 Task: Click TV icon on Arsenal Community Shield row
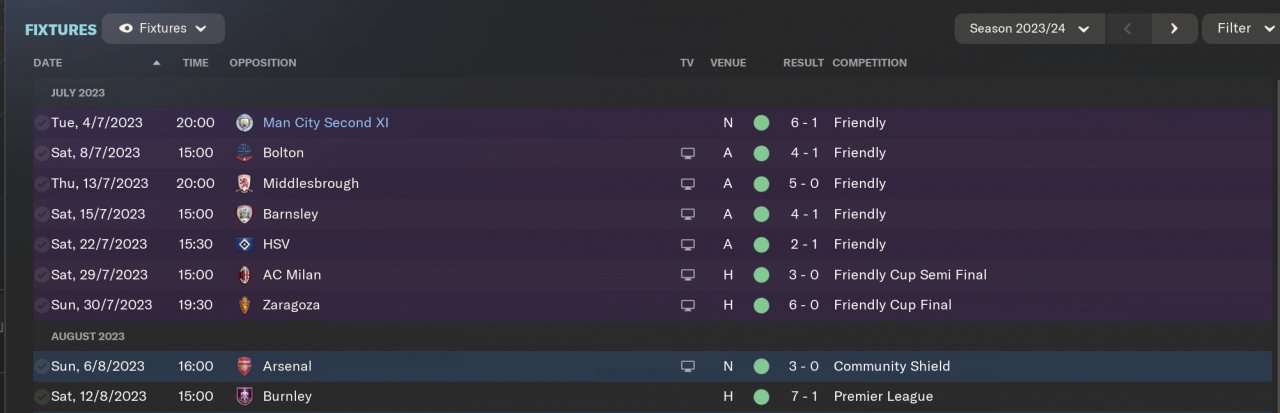coord(687,366)
